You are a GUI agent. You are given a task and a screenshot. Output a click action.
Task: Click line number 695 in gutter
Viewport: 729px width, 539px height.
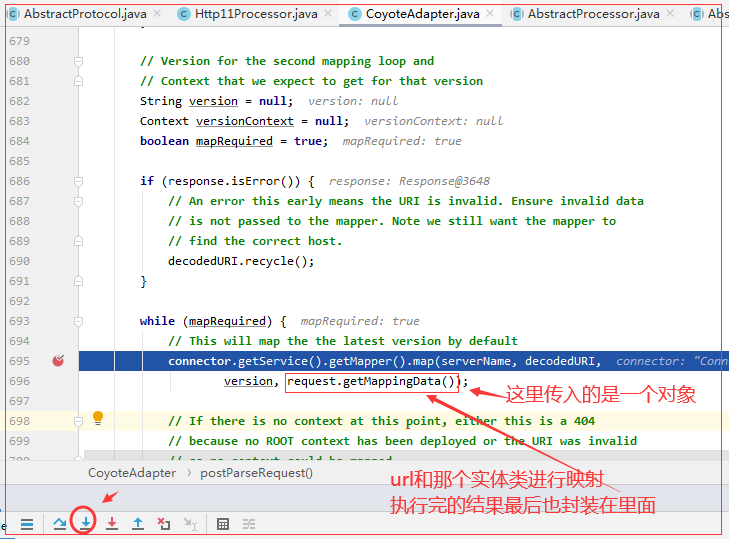click(x=20, y=361)
